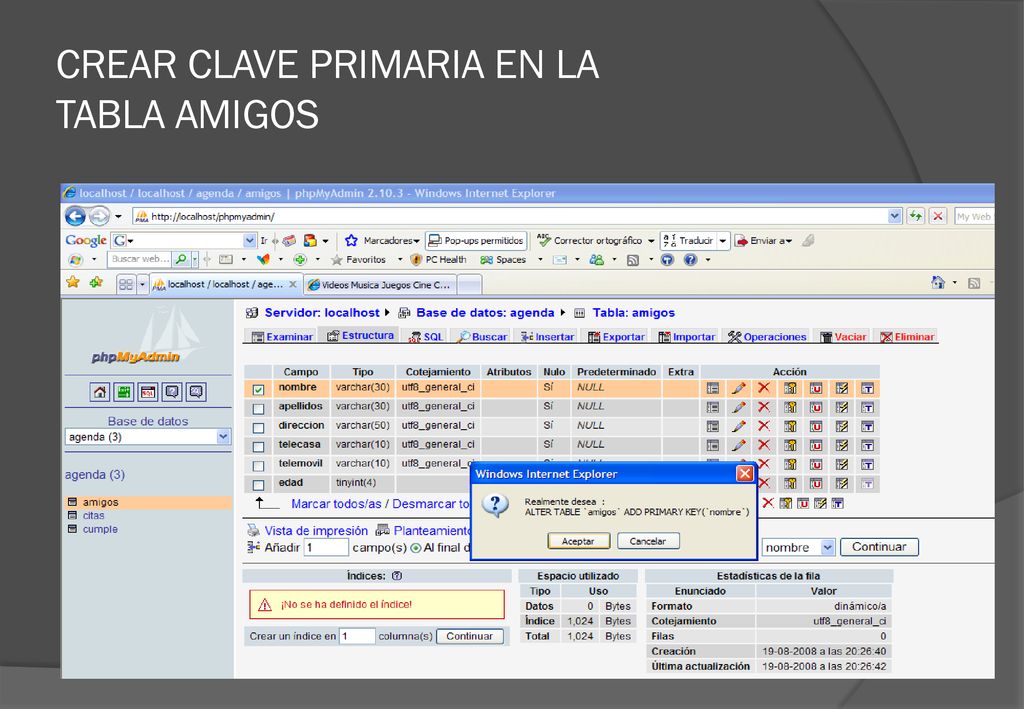Click the Añadir number of fields input
Viewport: 1024px width, 709px height.
coord(326,548)
